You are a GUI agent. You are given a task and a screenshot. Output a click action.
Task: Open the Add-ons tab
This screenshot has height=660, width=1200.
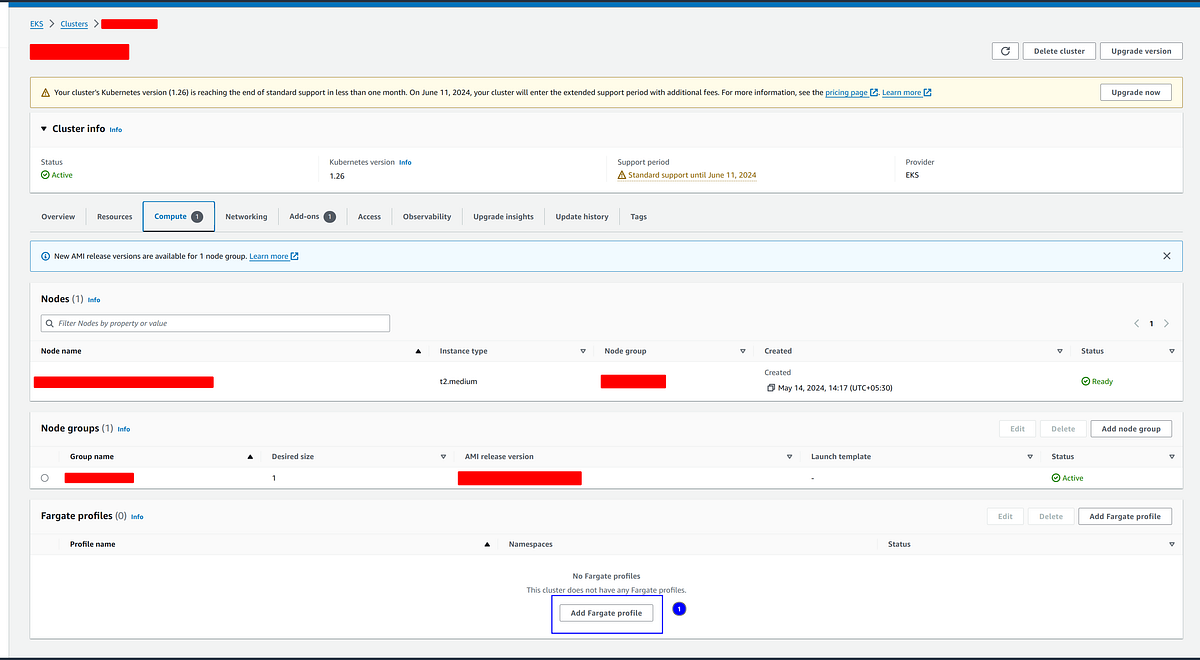point(312,216)
